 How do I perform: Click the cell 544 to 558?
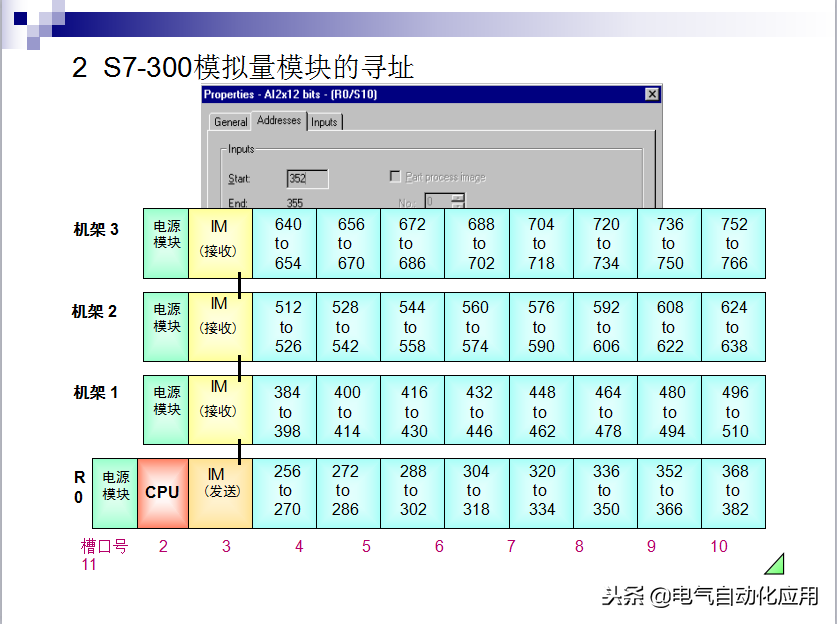click(x=413, y=327)
